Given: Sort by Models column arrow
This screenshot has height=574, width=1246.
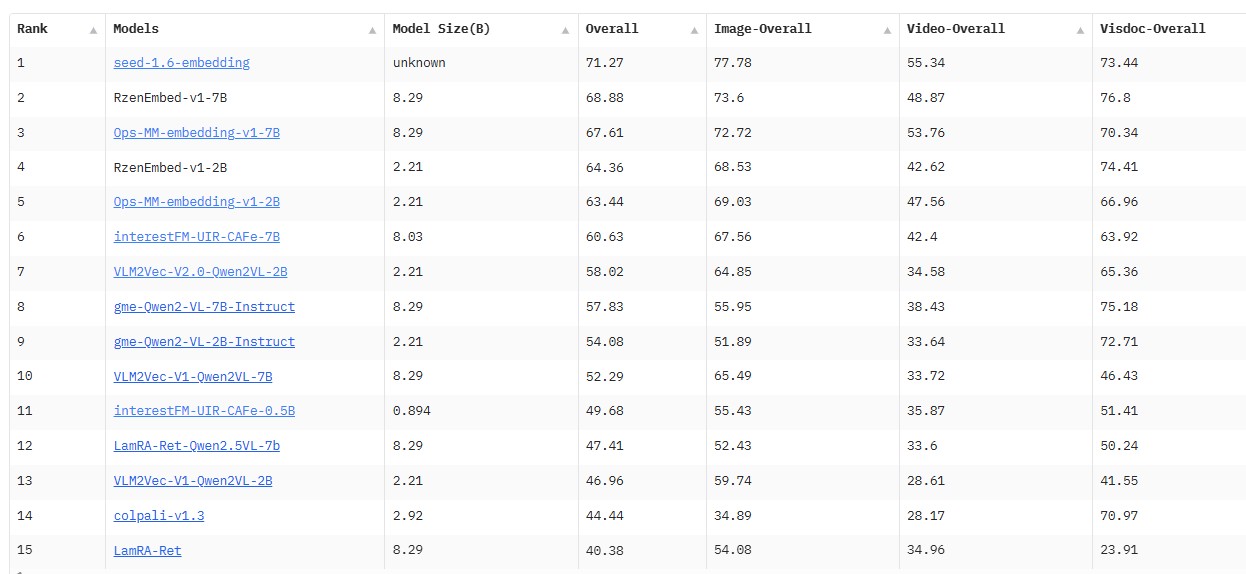Looking at the screenshot, I should 373,30.
